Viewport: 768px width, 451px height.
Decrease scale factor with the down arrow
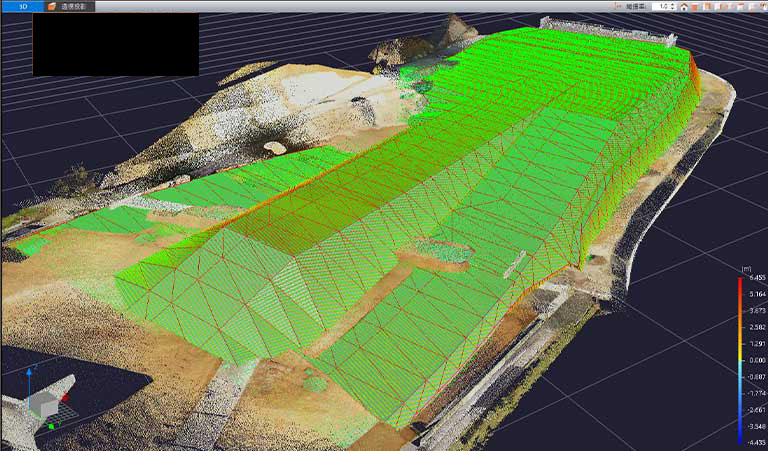[x=674, y=9]
